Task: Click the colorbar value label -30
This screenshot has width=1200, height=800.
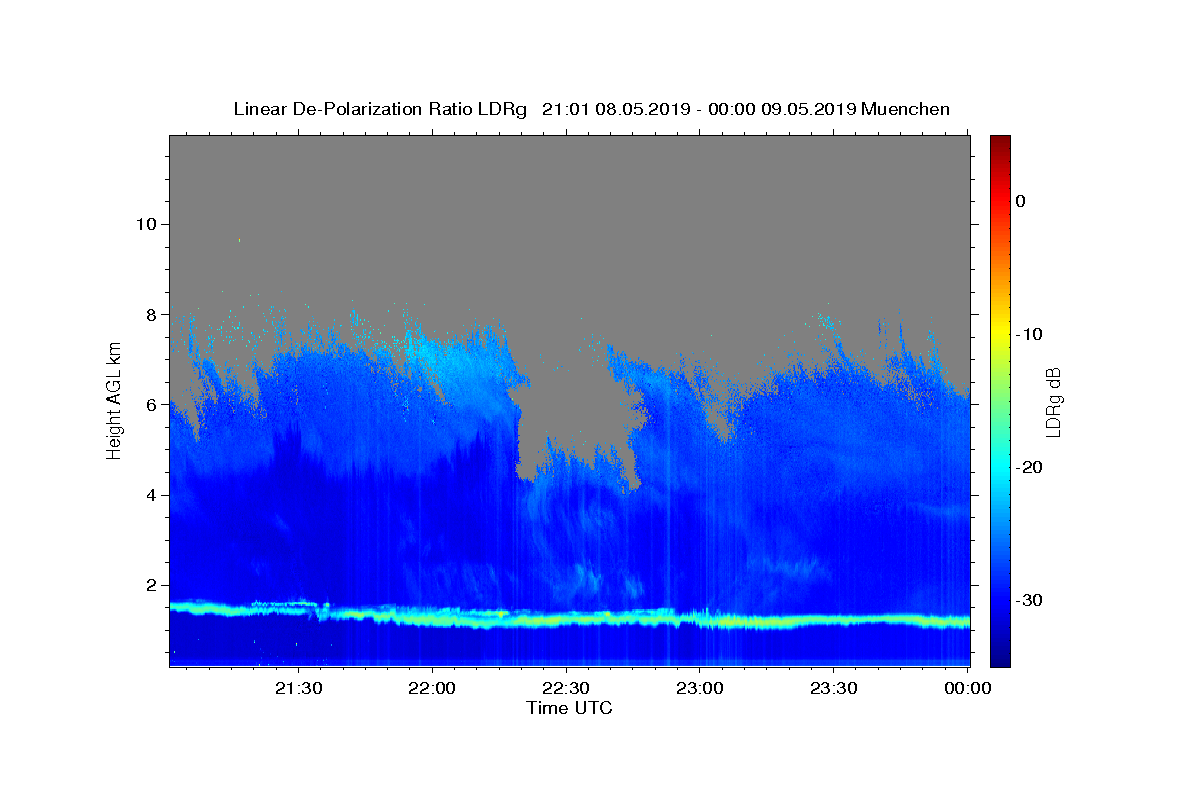Action: pyautogui.click(x=1028, y=600)
